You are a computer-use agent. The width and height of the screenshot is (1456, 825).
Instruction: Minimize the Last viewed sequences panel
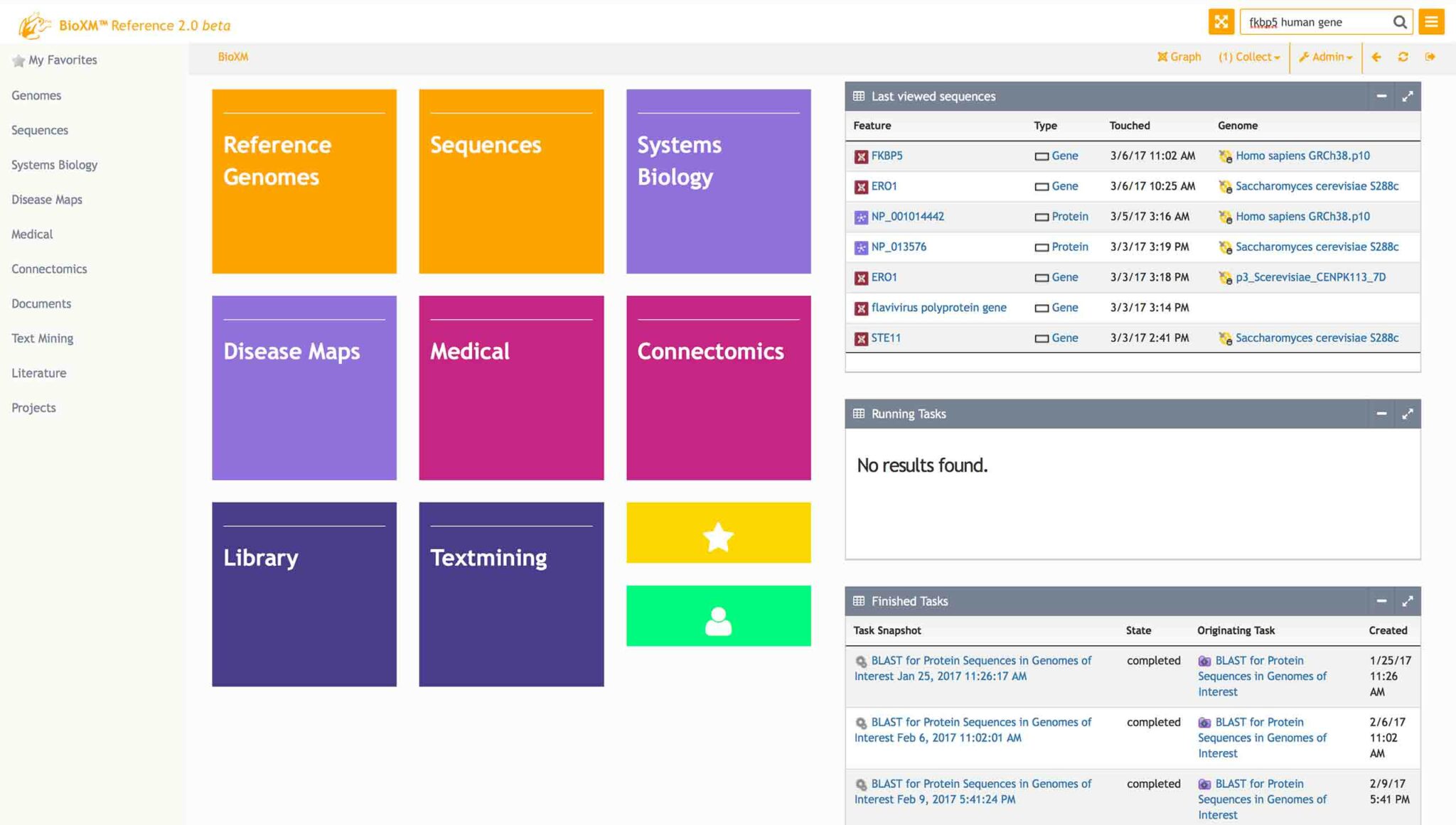1382,96
